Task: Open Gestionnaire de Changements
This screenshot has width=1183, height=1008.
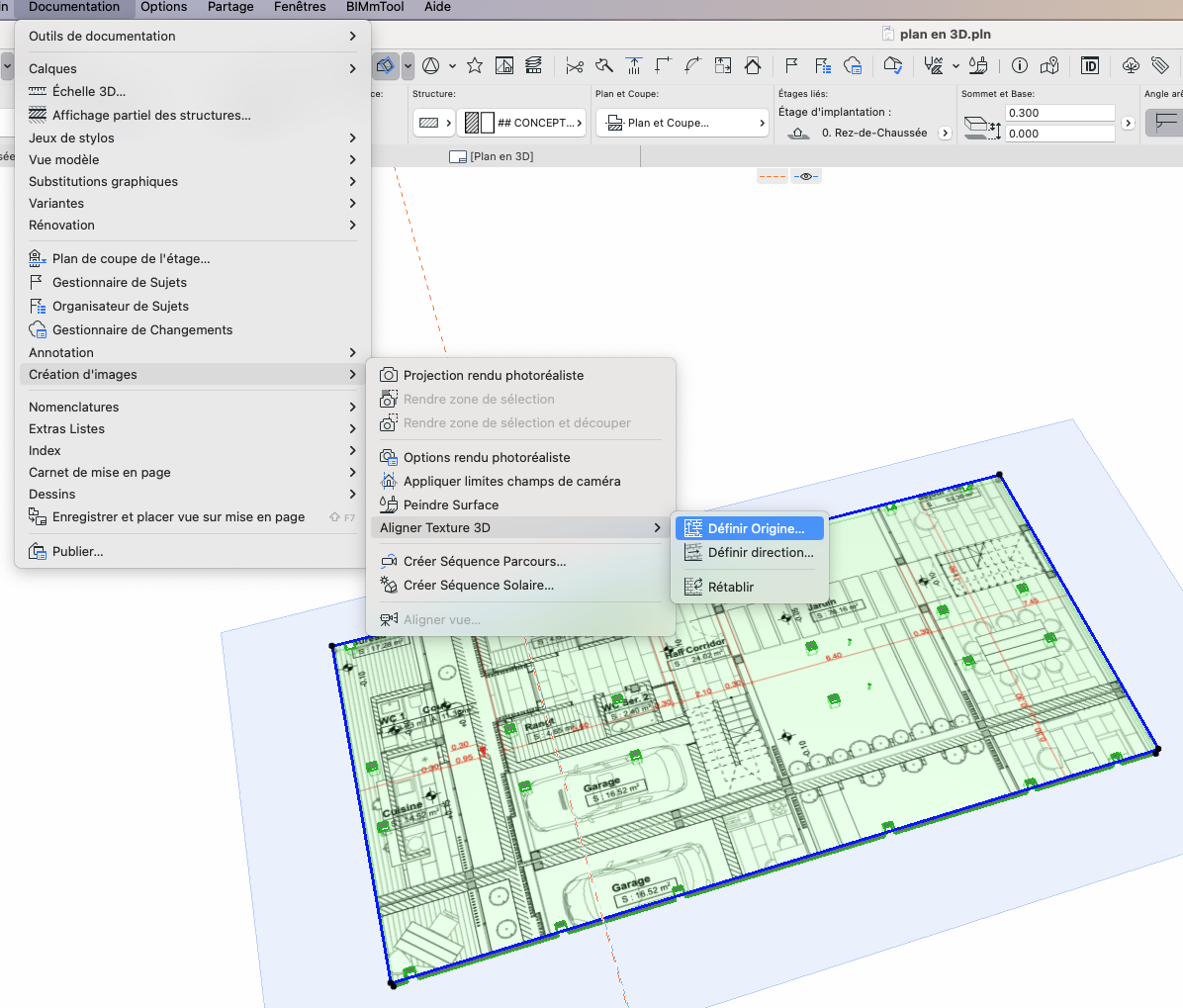Action: (x=193, y=329)
